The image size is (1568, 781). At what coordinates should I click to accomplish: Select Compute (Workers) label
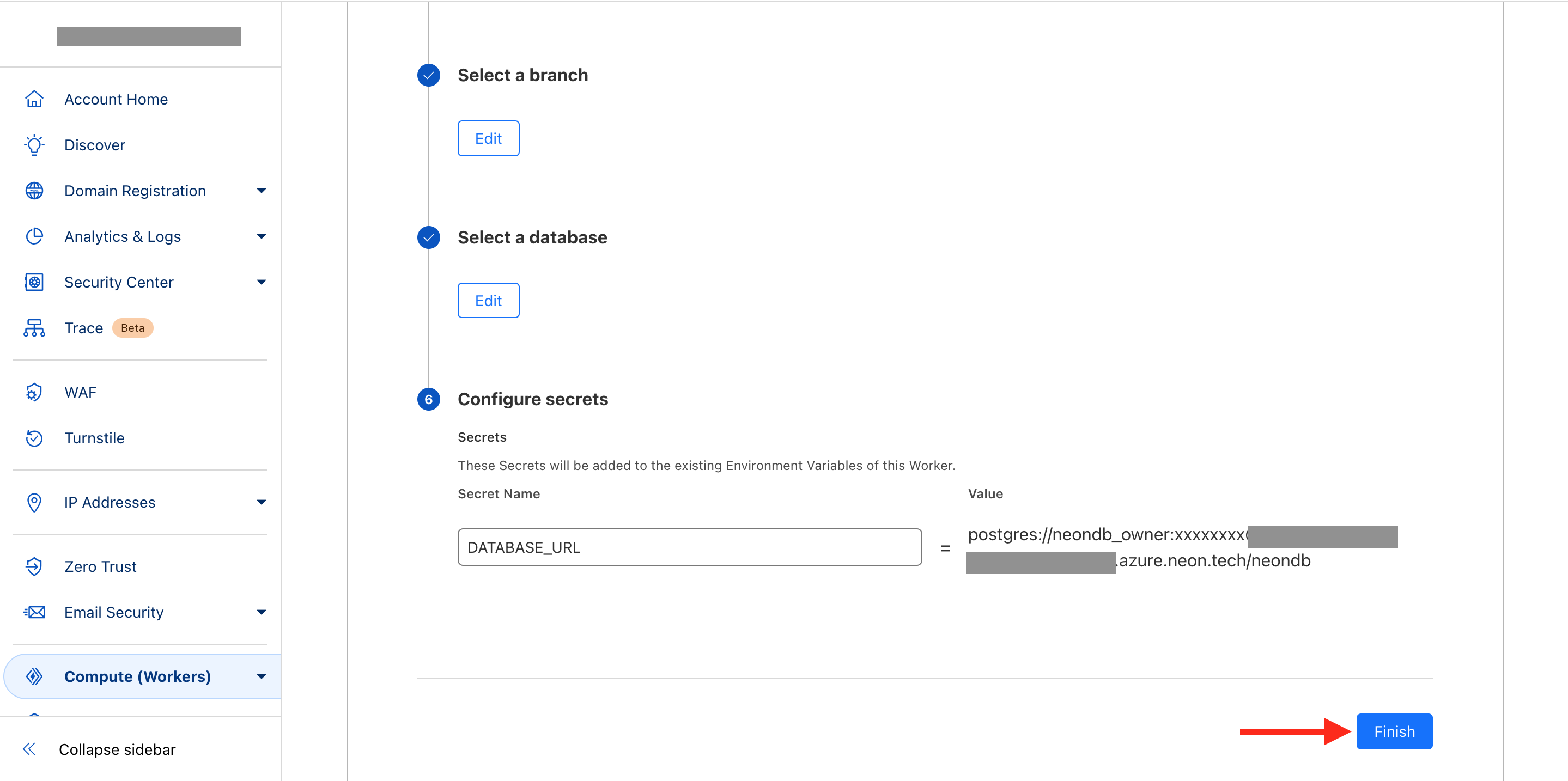[137, 676]
